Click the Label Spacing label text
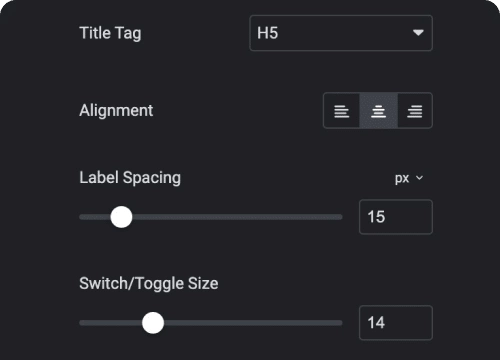Screen dimensions: 500x360 pyautogui.click(x=130, y=178)
